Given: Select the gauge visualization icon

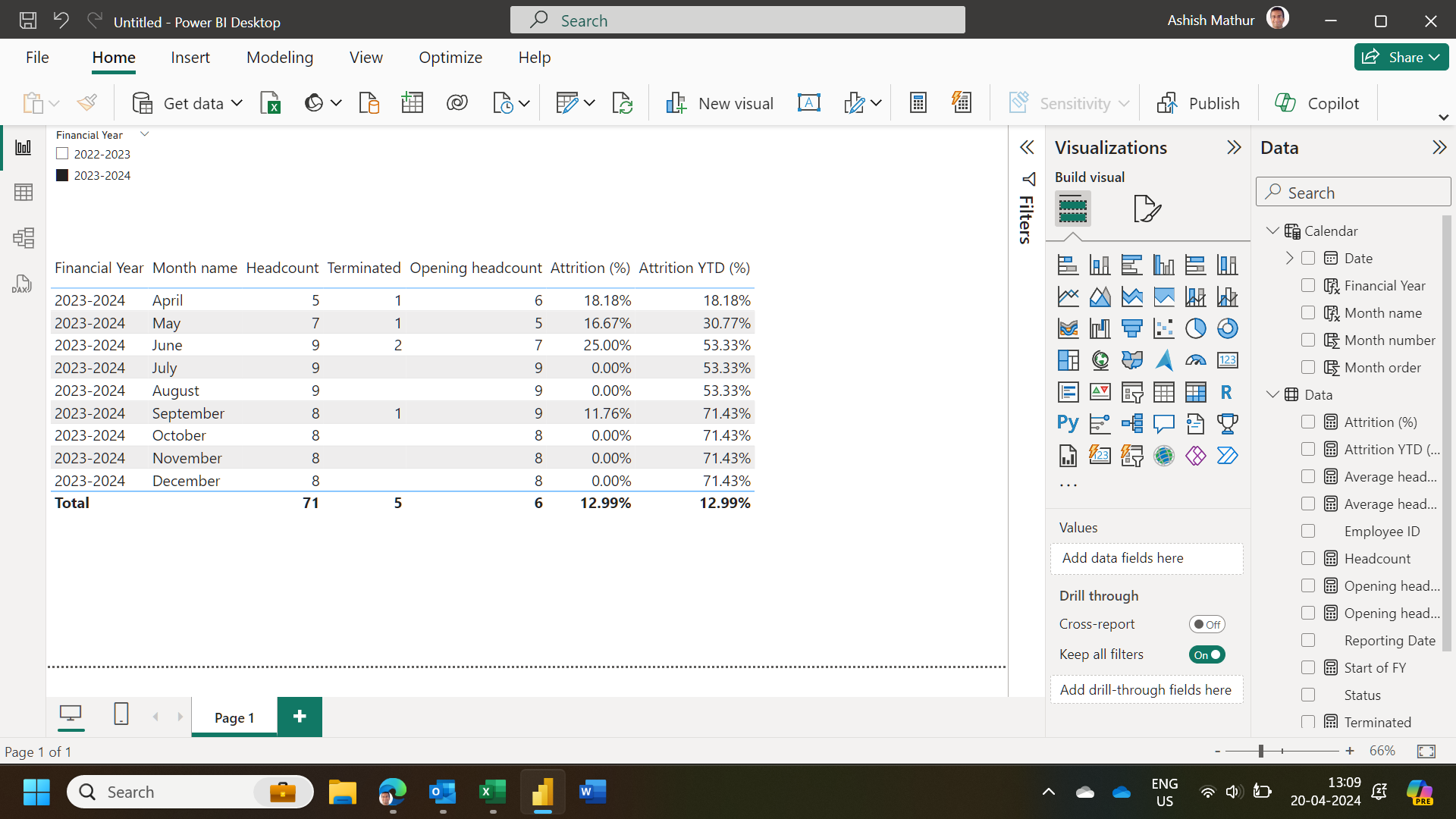Looking at the screenshot, I should pos(1196,360).
